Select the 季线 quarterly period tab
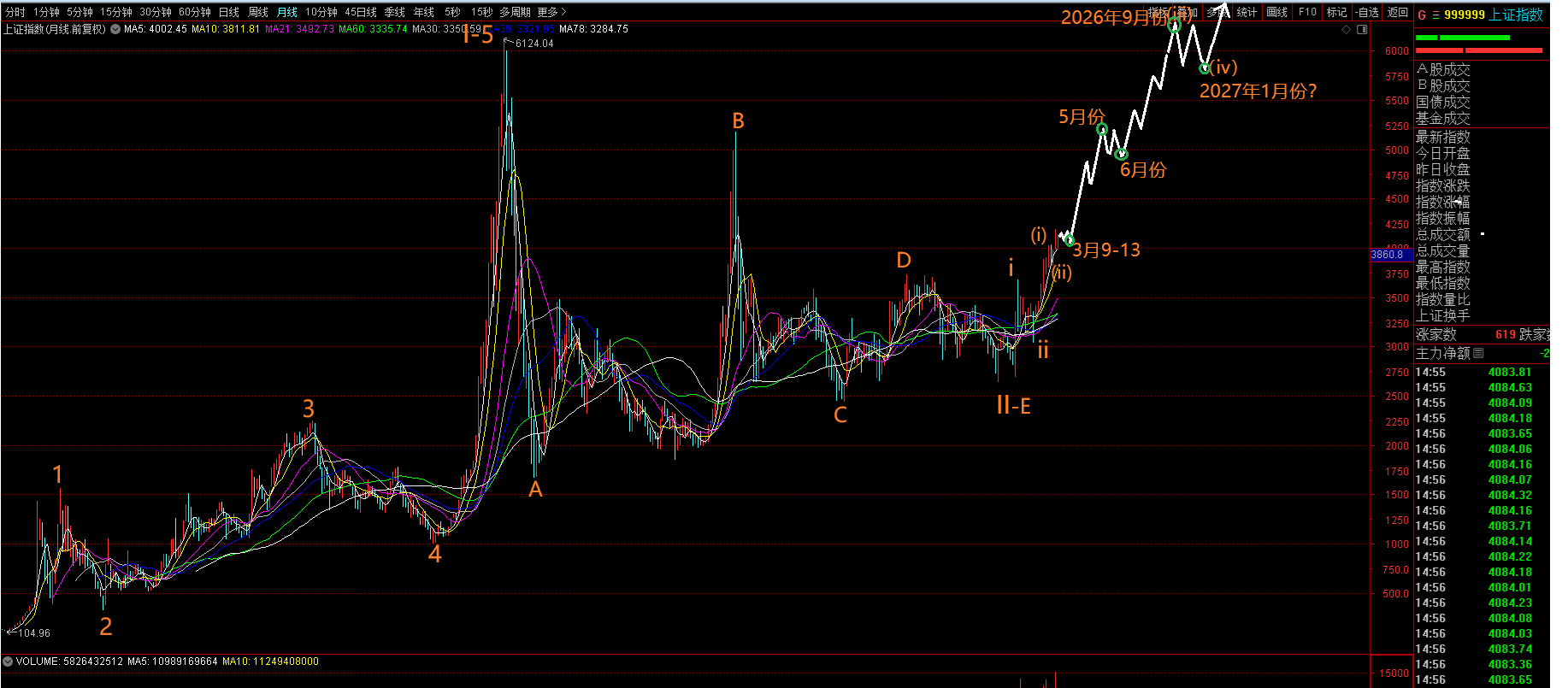Image resolution: width=1568 pixels, height=688 pixels. (394, 12)
